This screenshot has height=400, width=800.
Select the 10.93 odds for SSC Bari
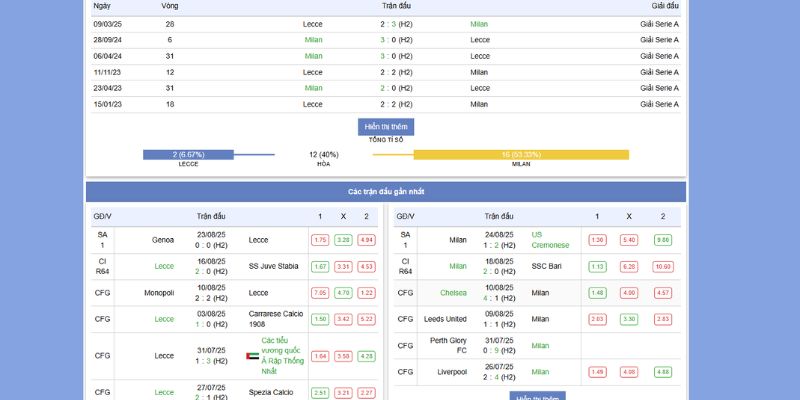point(662,267)
